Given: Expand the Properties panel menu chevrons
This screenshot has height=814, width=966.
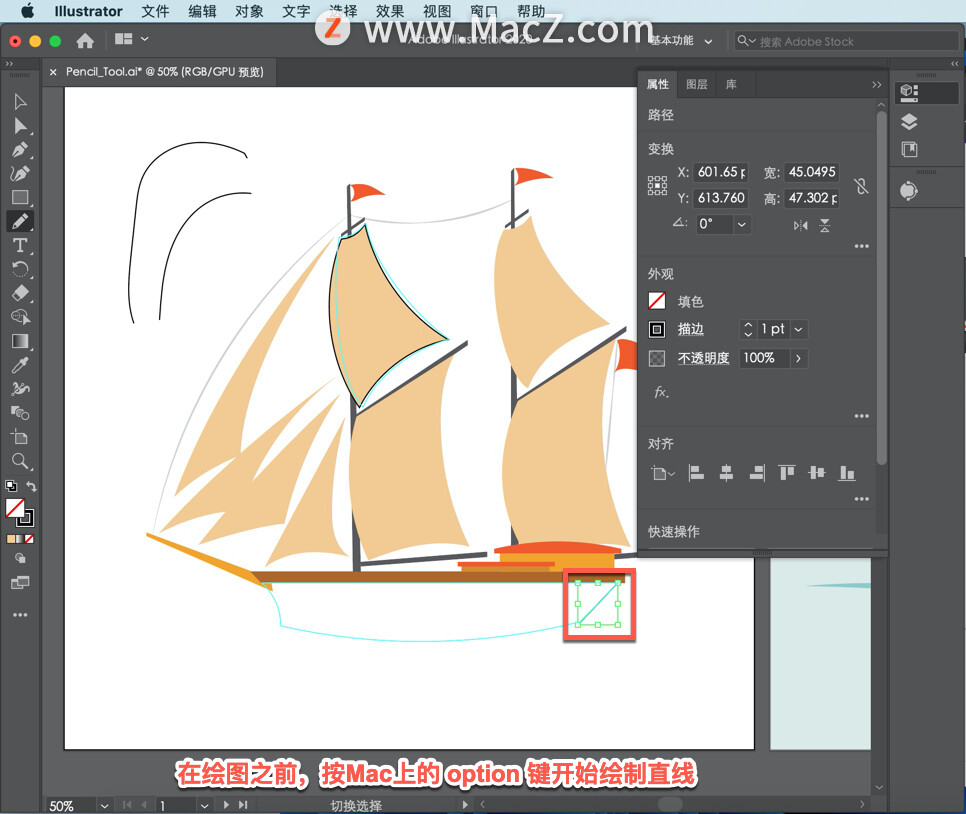Looking at the screenshot, I should coord(877,84).
